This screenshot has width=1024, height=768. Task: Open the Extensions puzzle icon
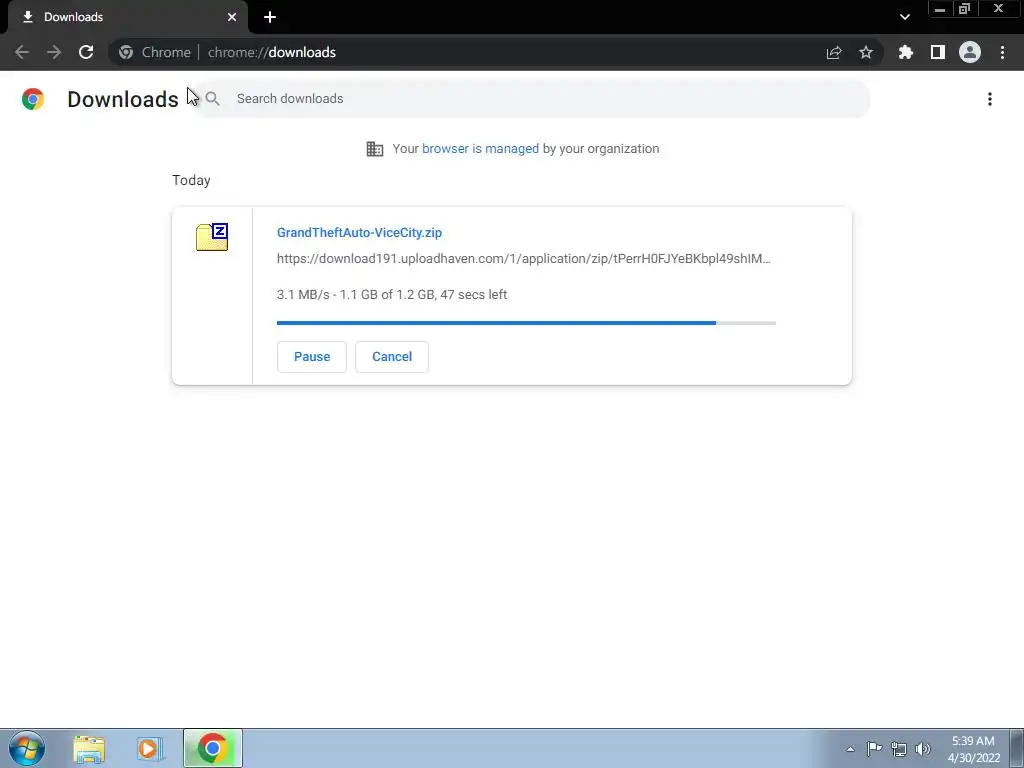click(x=906, y=52)
